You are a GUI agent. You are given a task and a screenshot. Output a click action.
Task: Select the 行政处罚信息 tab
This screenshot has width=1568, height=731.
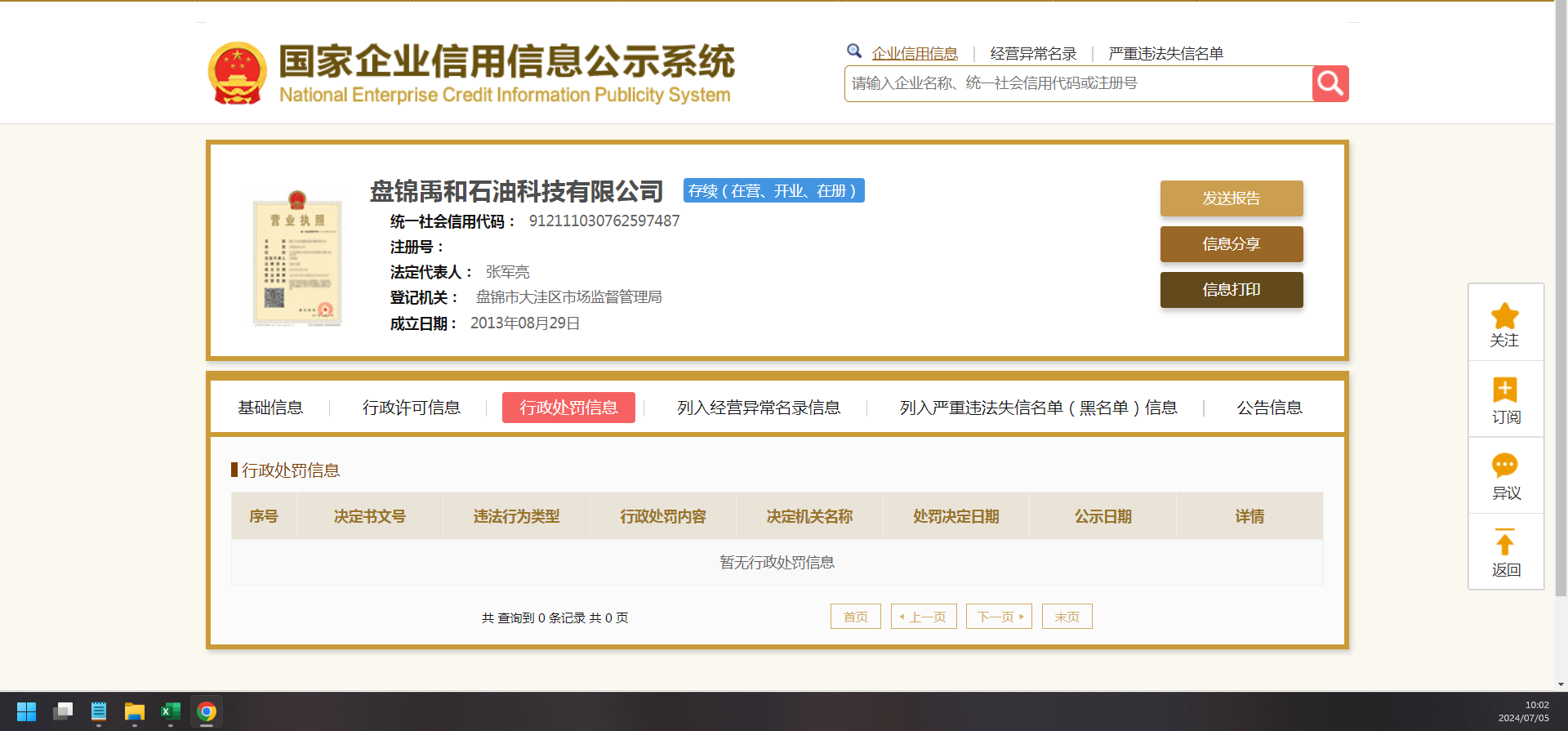pos(568,408)
